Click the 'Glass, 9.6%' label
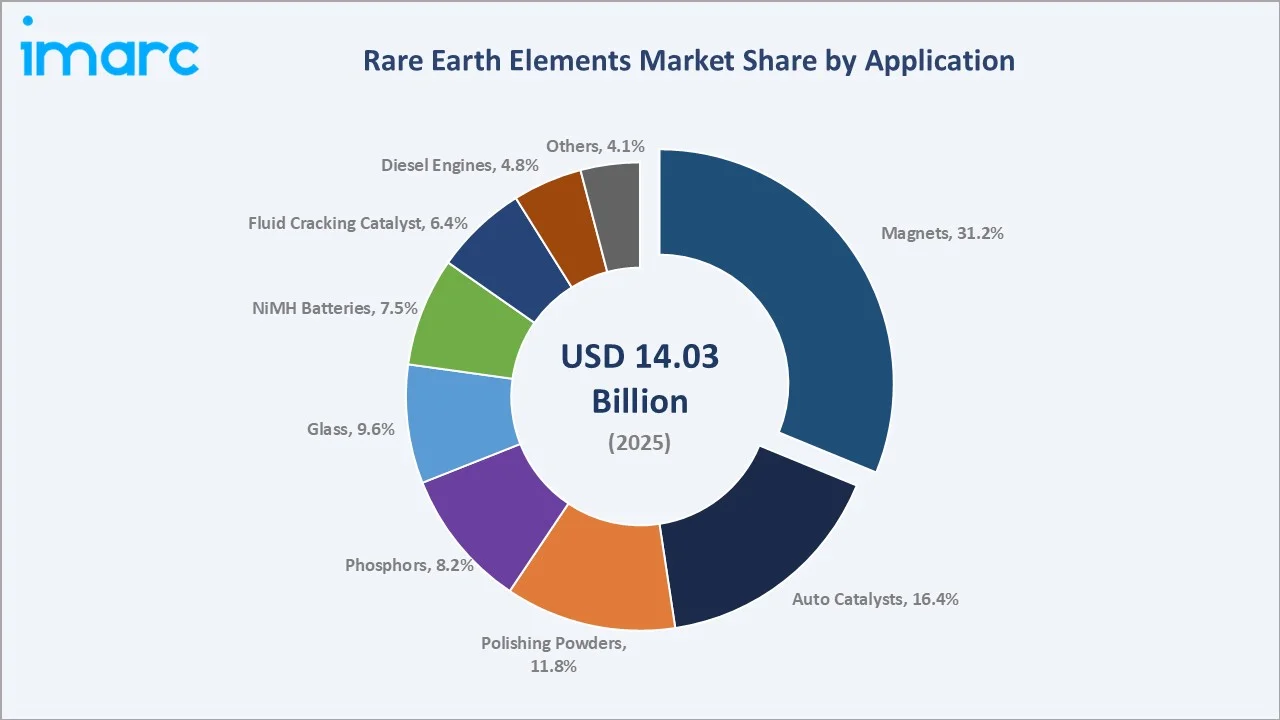This screenshot has height=720, width=1280. [351, 429]
